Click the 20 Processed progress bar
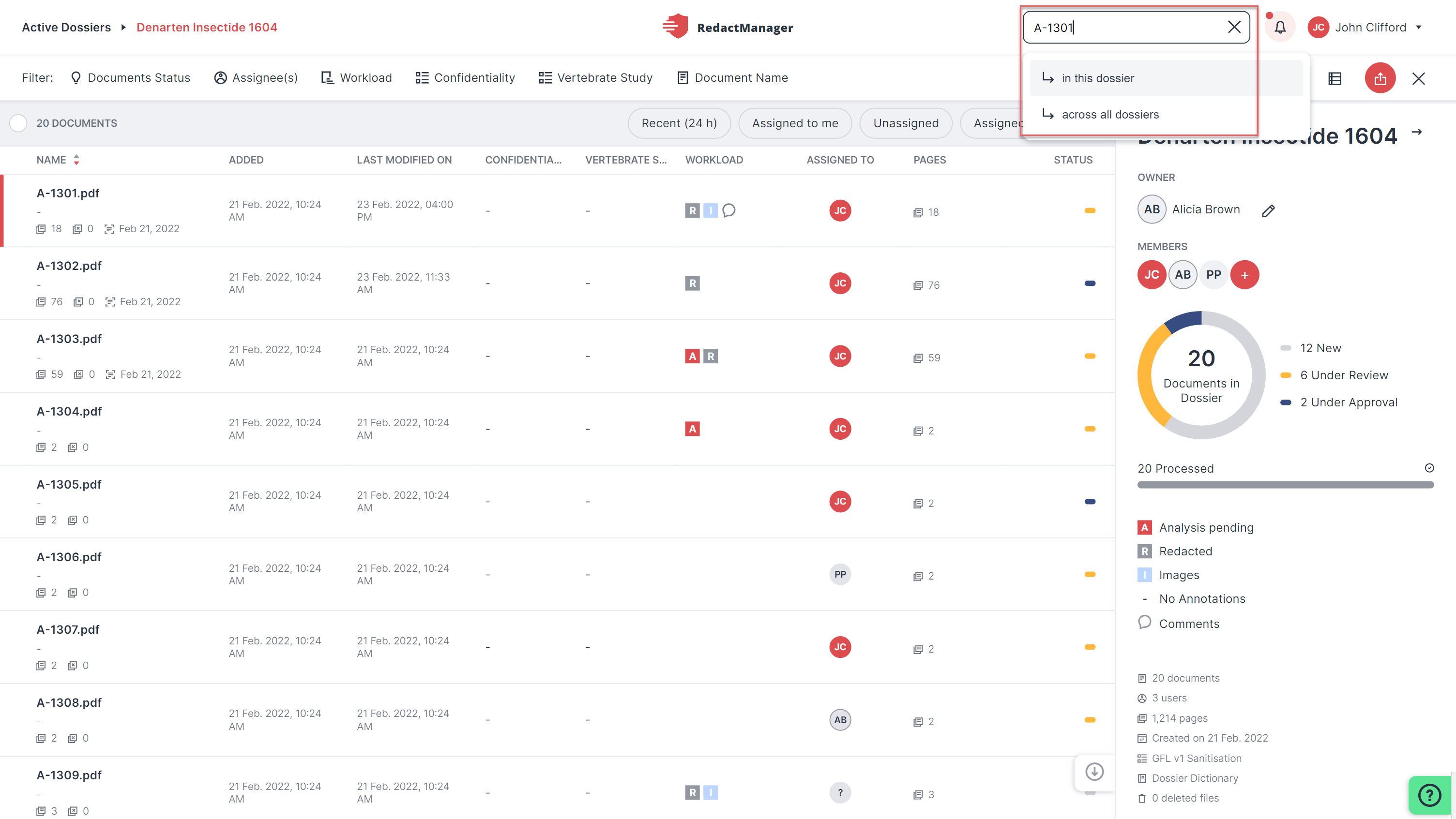1456x819 pixels. point(1285,485)
